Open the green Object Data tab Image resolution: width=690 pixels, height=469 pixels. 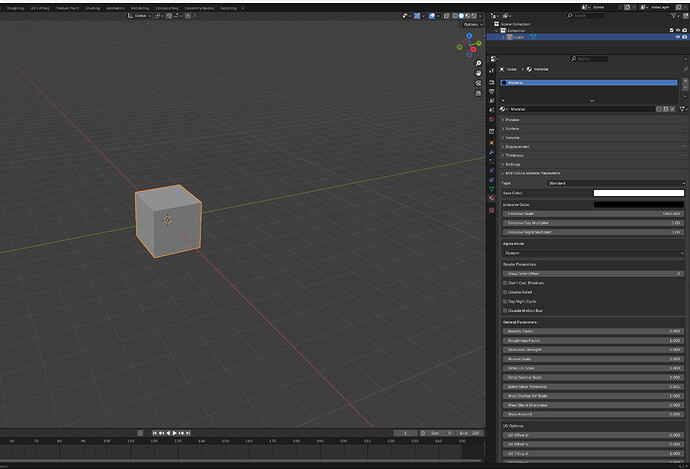point(492,189)
